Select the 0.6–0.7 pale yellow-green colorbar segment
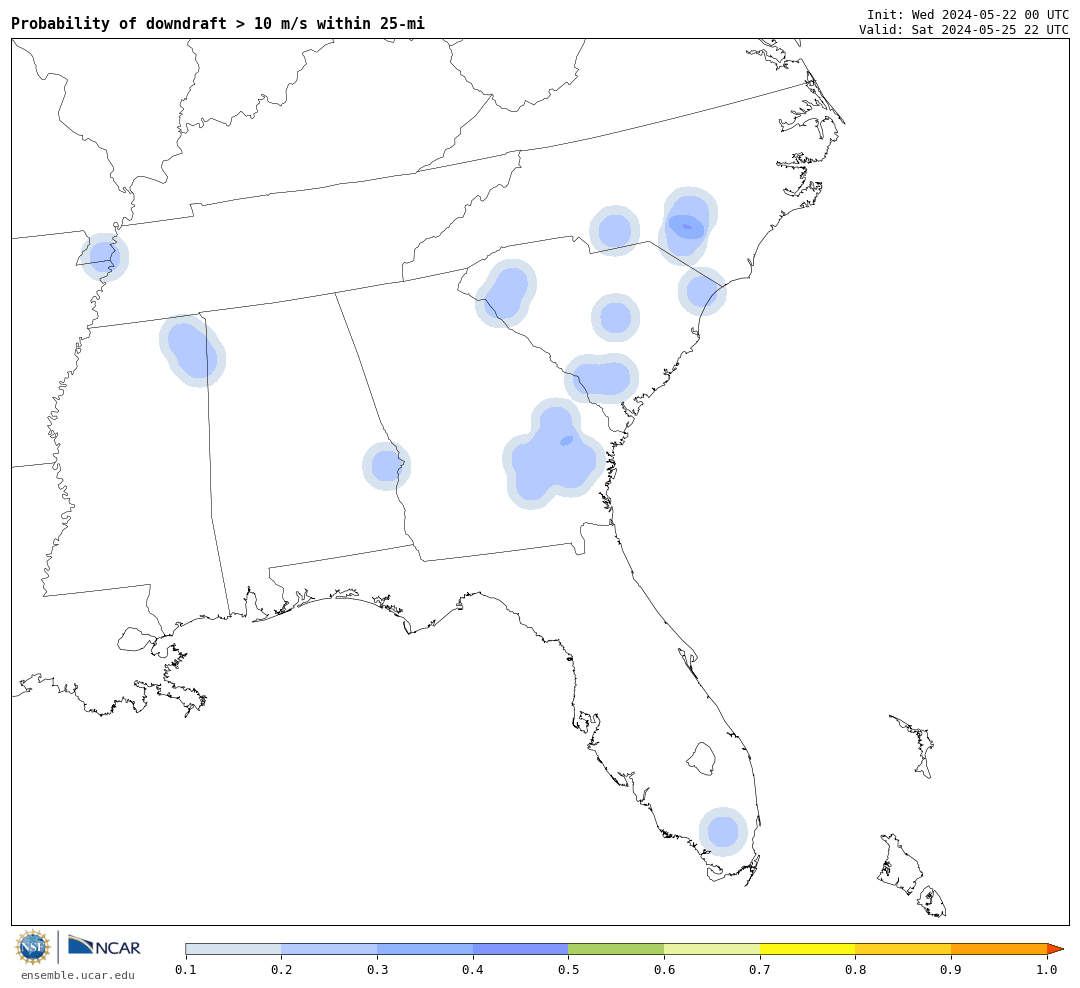The height and width of the screenshot is (988, 1080). tap(712, 949)
